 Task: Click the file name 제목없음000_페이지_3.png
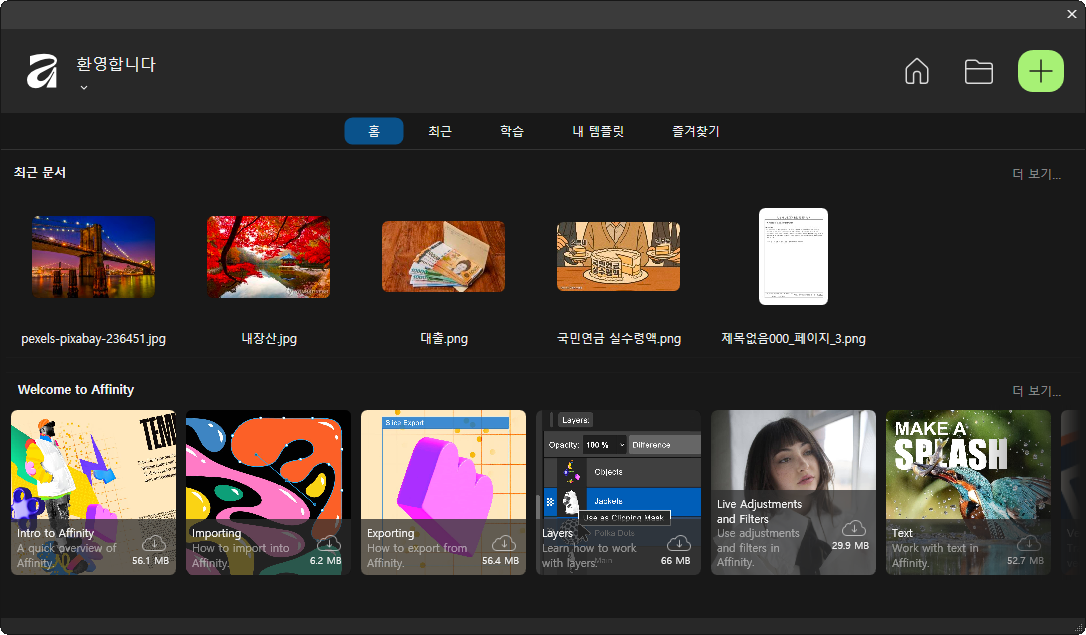(794, 339)
